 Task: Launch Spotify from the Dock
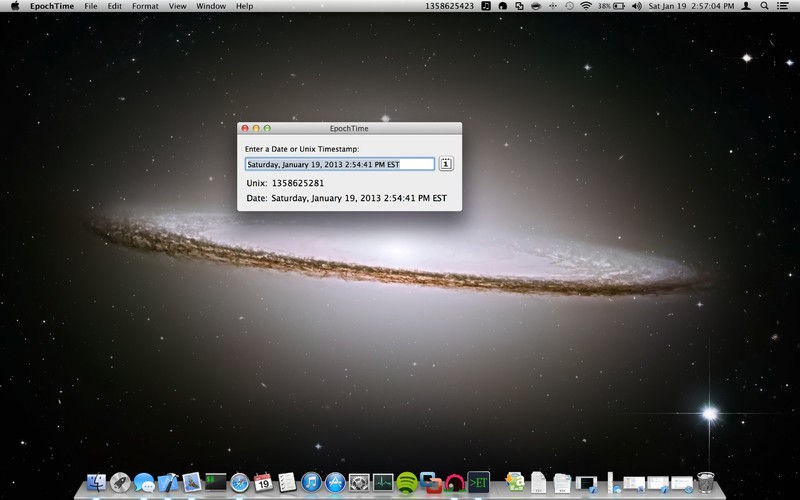coord(407,482)
